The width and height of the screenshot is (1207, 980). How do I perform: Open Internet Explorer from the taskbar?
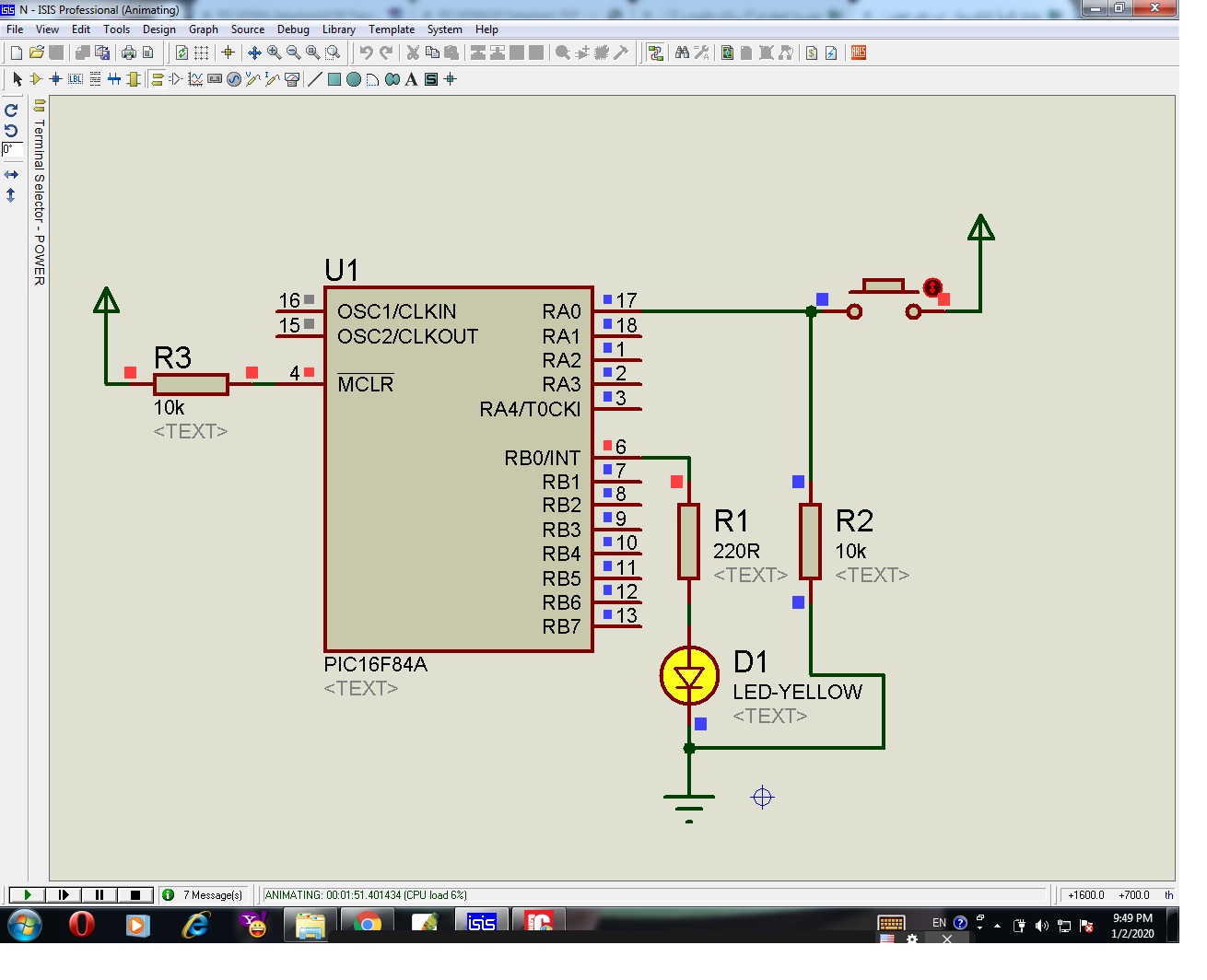click(x=195, y=924)
